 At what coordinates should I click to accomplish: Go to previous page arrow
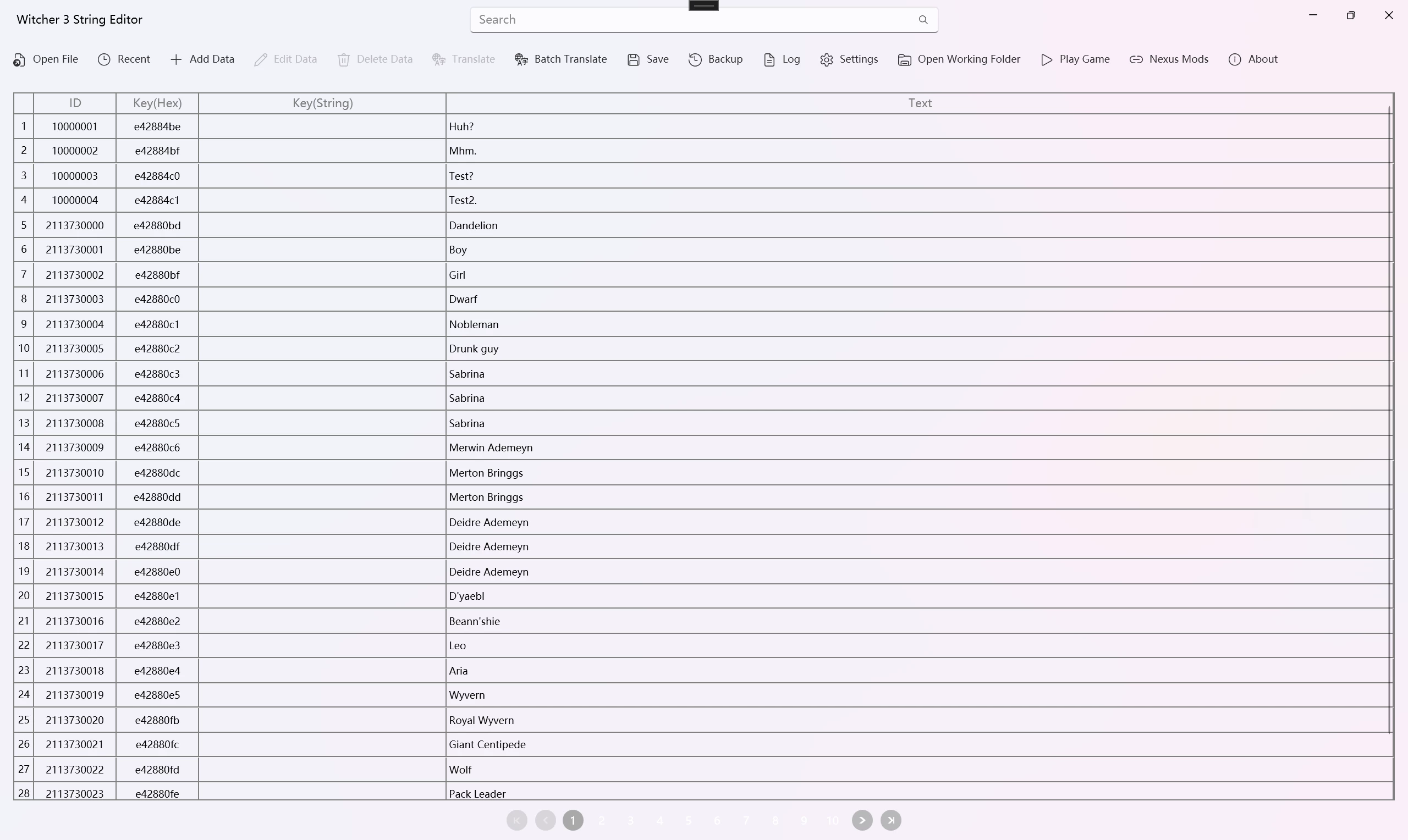click(545, 820)
